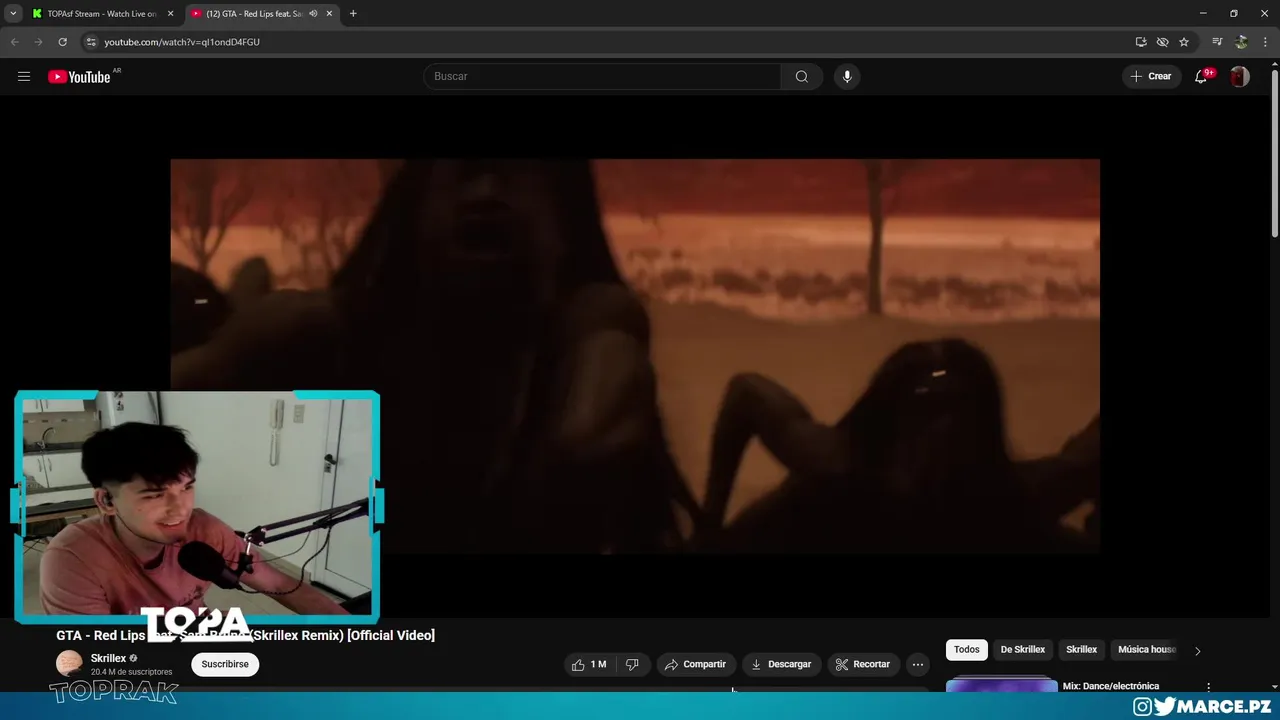Share the video via Compartir
The height and width of the screenshot is (720, 1280).
(x=695, y=664)
